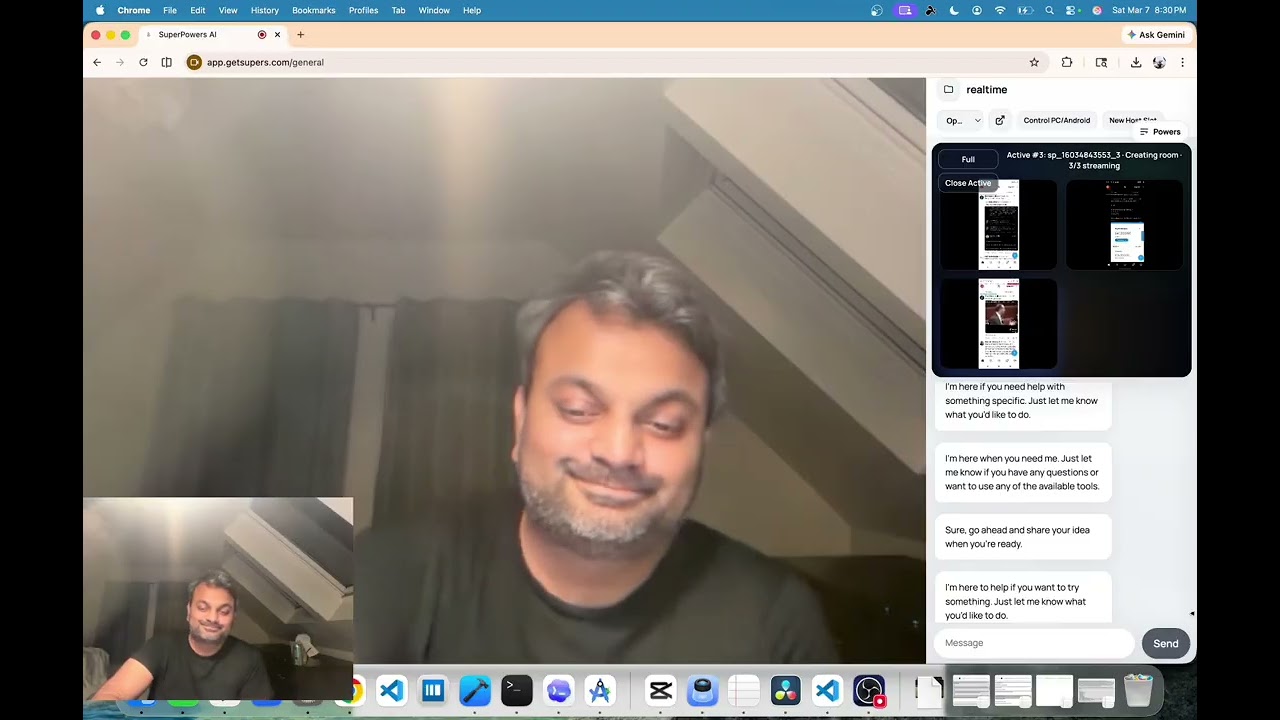
Task: Click the date and time Sat Mar 7
Action: (x=1149, y=10)
